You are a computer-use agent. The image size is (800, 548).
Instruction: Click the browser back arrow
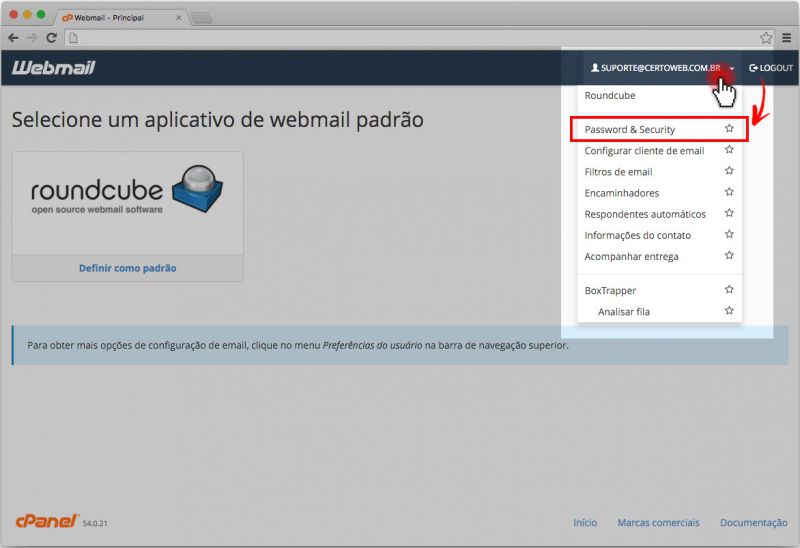(x=13, y=38)
